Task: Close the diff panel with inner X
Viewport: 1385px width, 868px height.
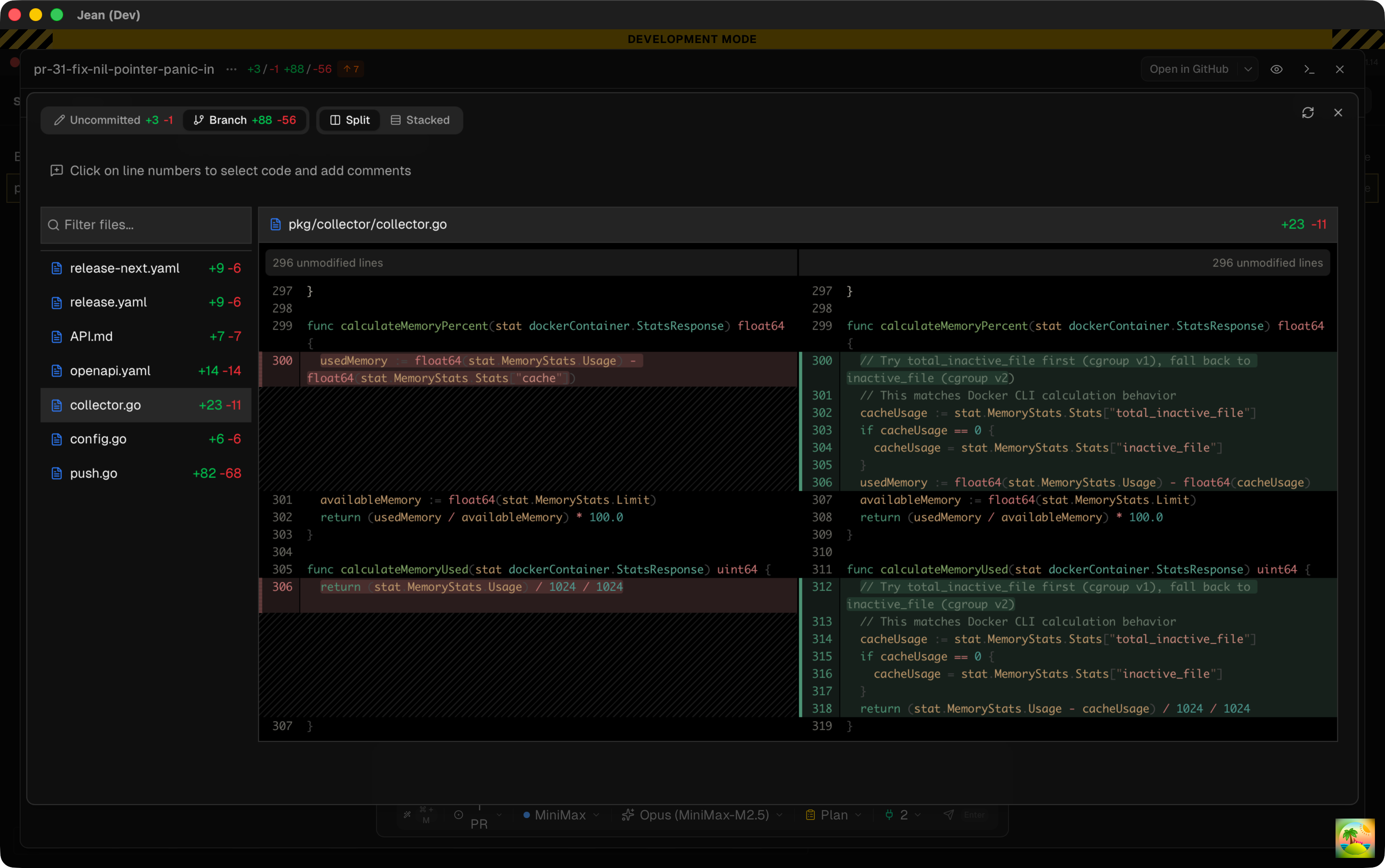Action: pyautogui.click(x=1338, y=113)
